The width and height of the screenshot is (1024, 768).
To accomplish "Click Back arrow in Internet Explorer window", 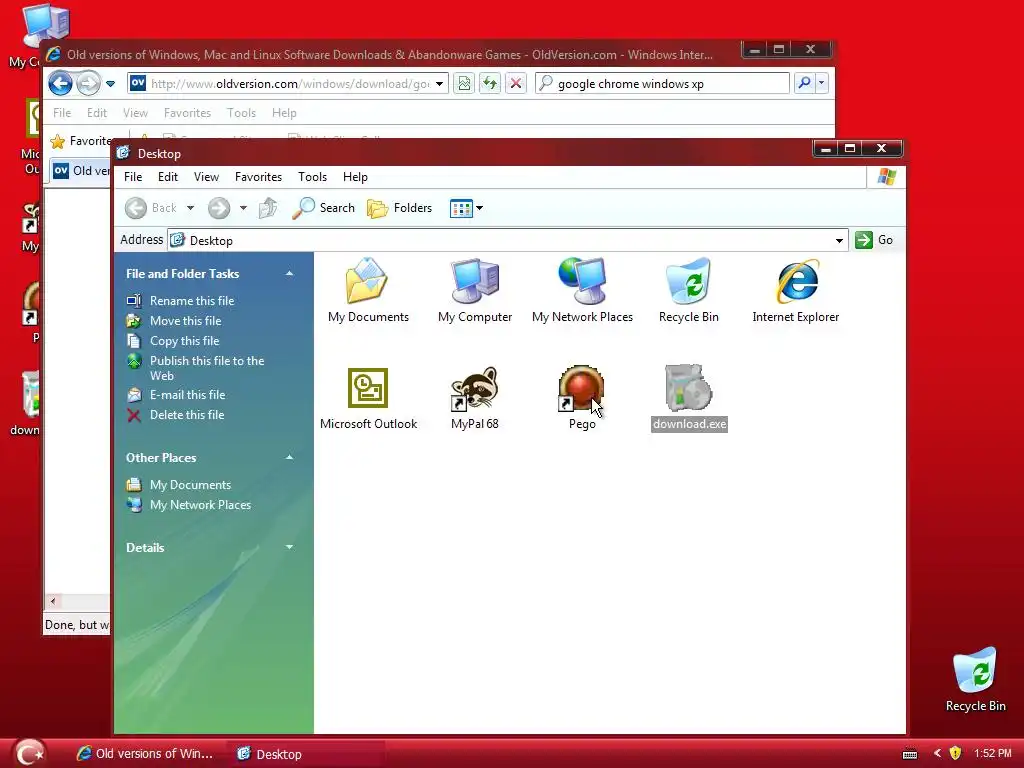I will tap(60, 84).
